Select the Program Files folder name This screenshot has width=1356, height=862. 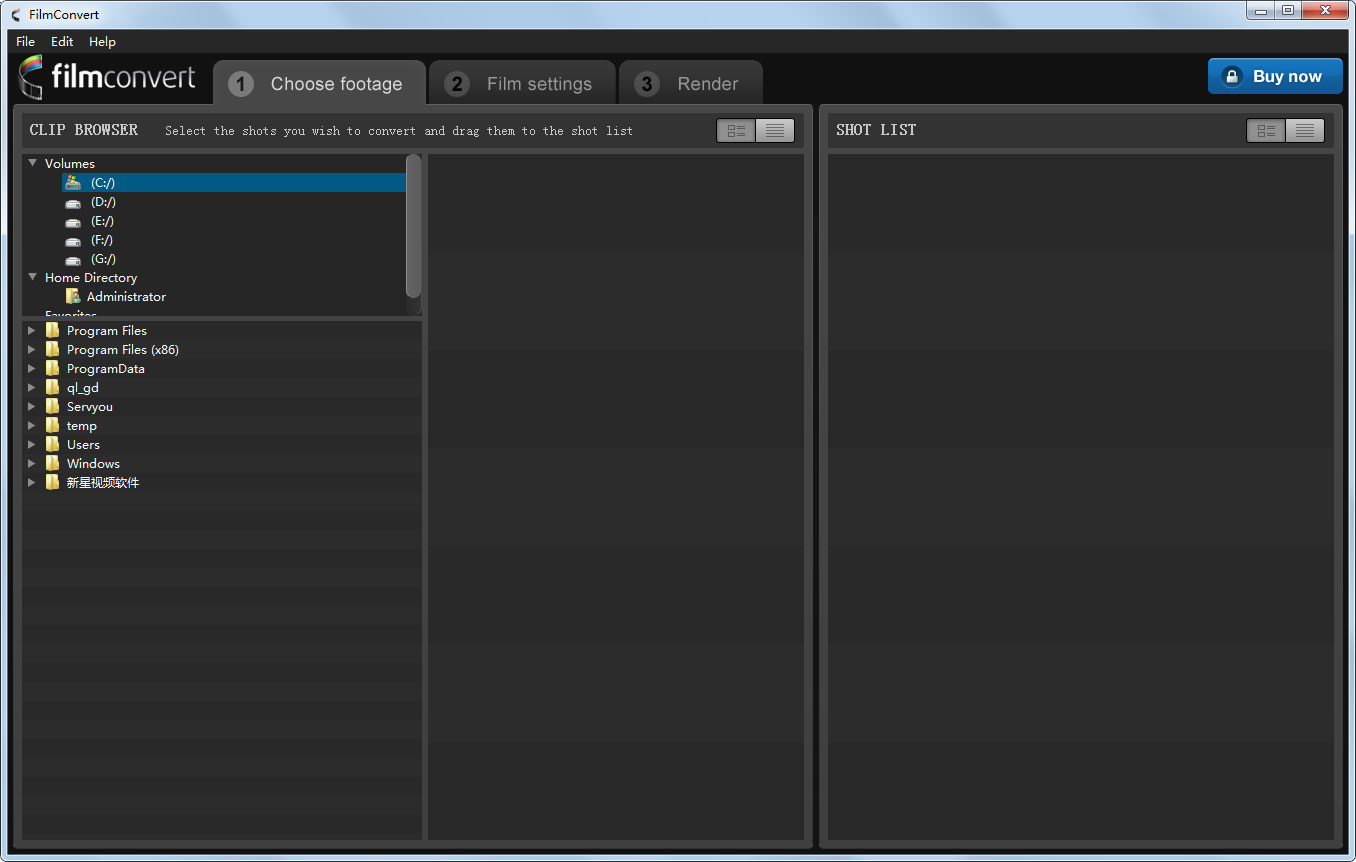tap(107, 331)
